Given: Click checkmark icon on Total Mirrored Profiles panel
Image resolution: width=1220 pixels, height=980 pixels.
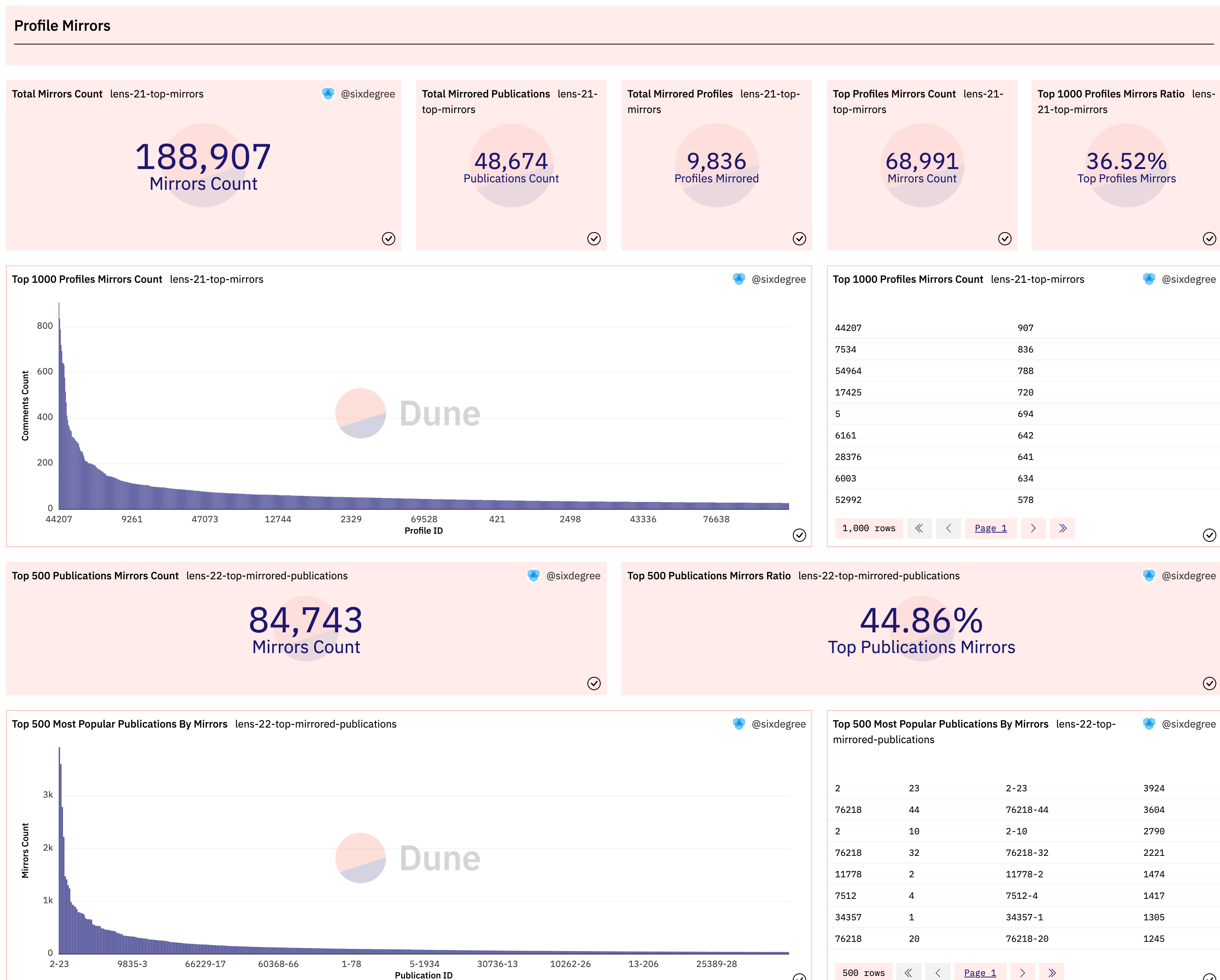Looking at the screenshot, I should [799, 239].
